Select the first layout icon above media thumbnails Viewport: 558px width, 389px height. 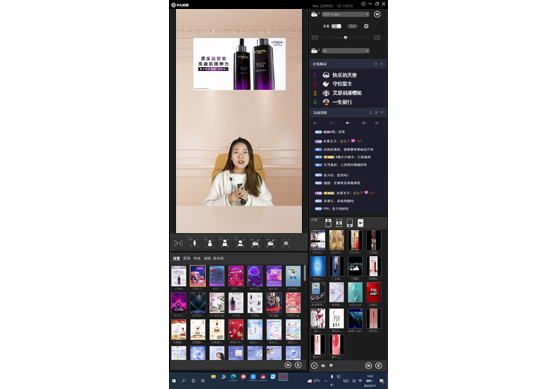328,223
